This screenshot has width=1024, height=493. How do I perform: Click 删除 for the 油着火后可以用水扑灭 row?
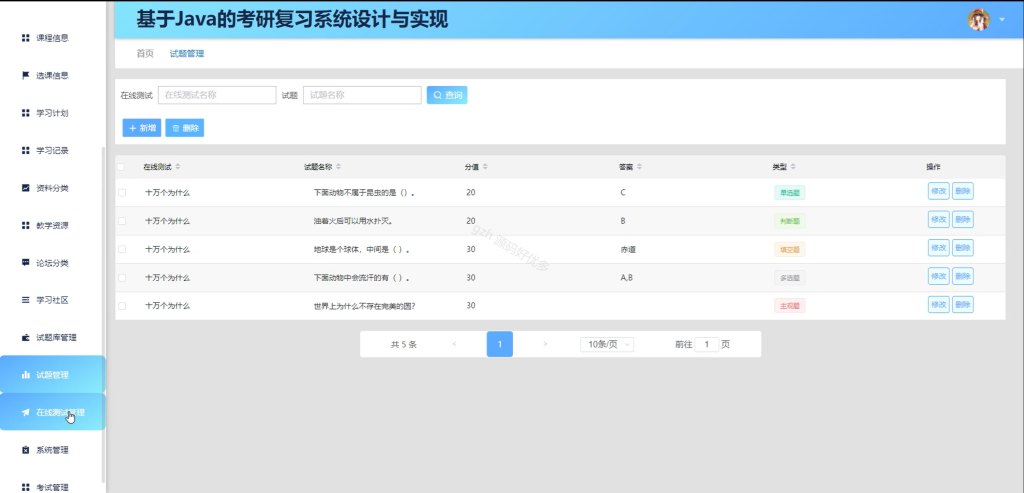(x=963, y=219)
